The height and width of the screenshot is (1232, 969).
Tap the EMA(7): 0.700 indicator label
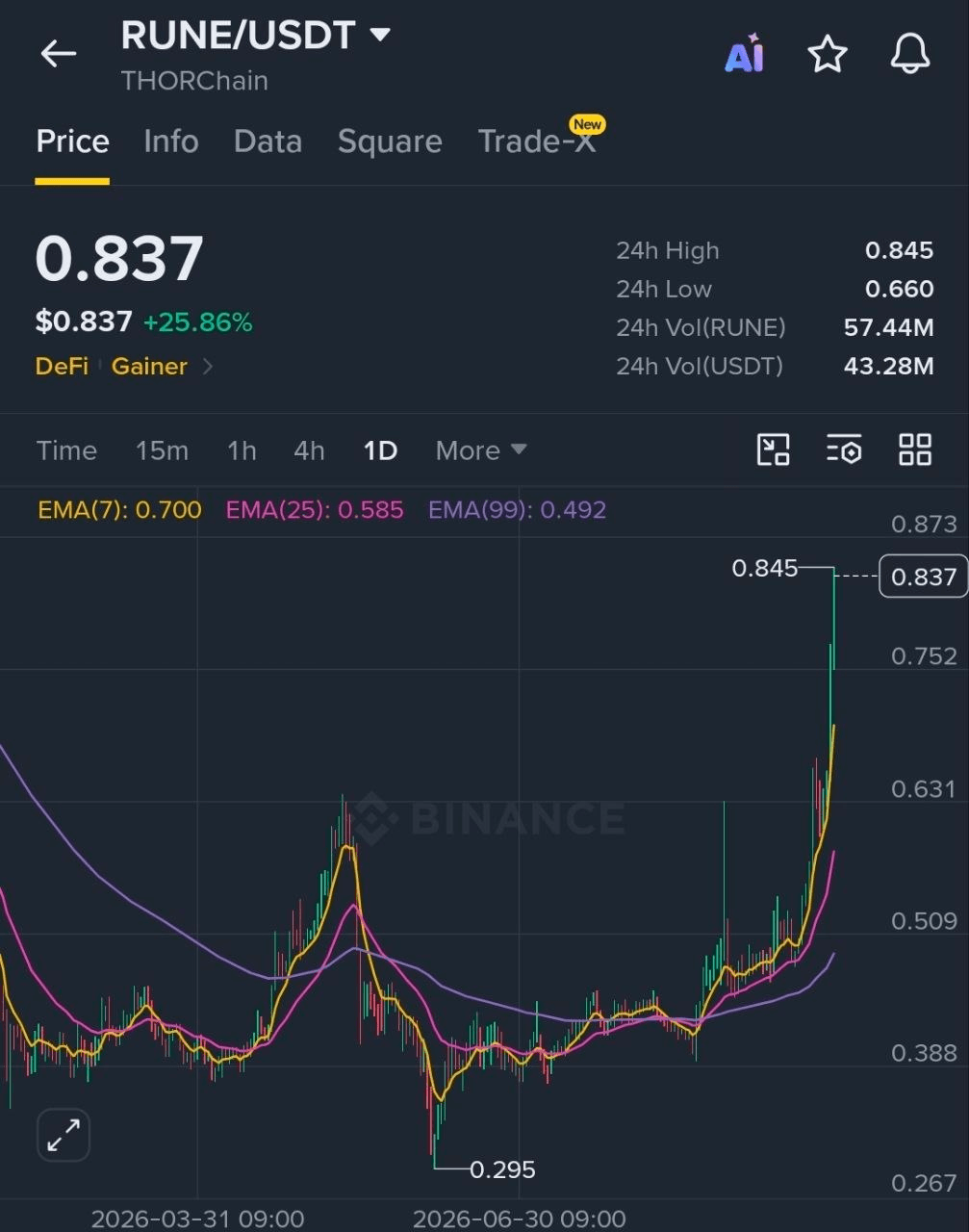pyautogui.click(x=119, y=509)
